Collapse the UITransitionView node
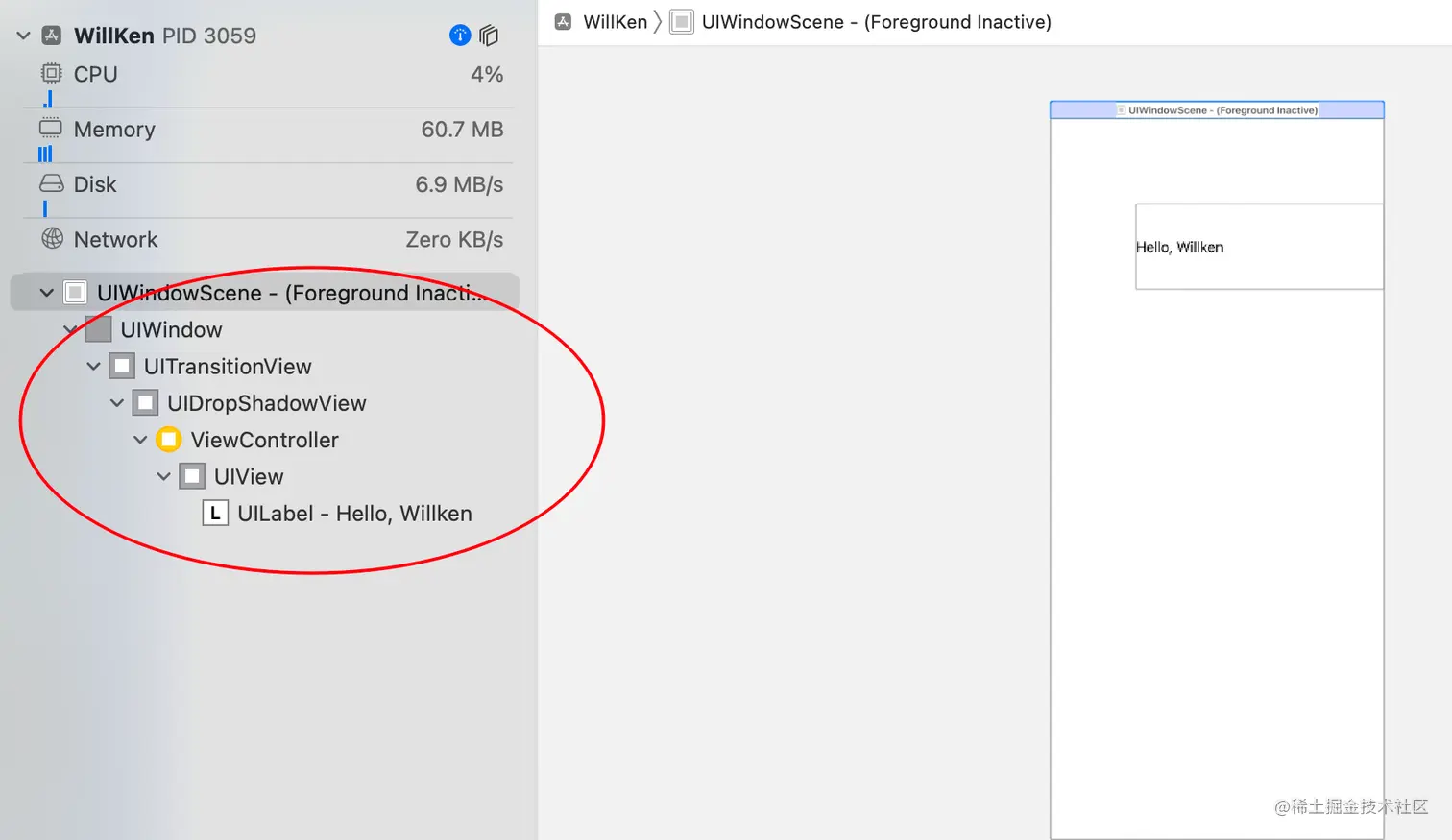Screen dimensions: 1452x840 pyautogui.click(x=93, y=366)
